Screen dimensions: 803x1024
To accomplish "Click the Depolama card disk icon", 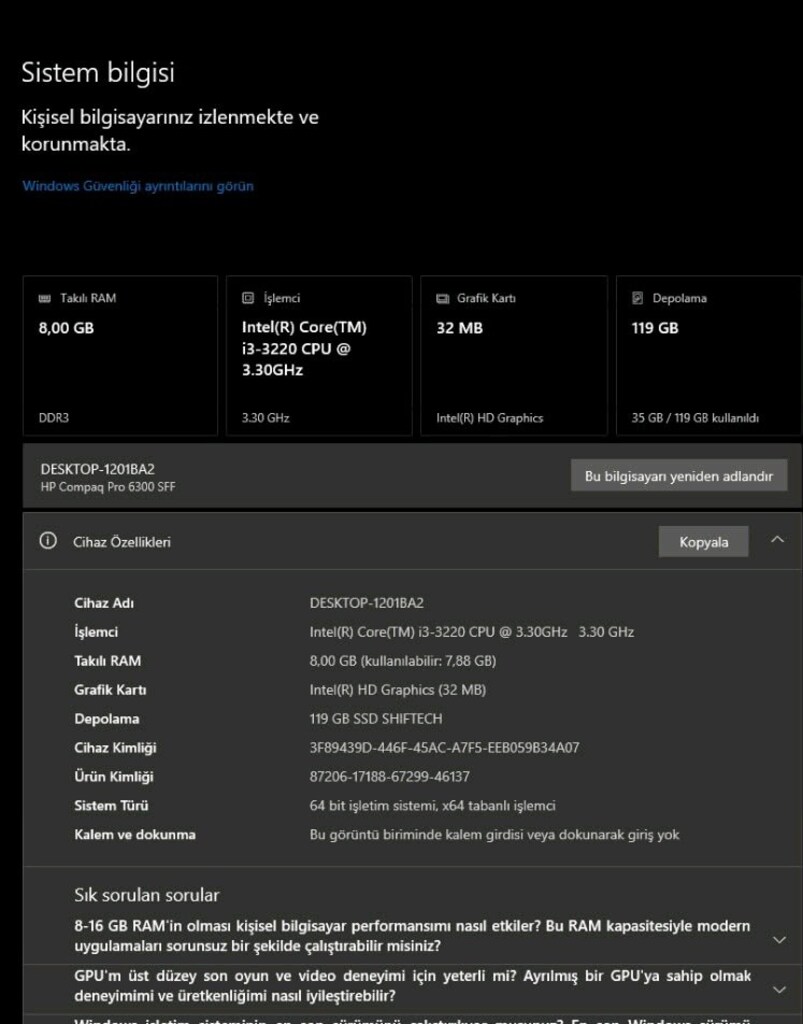I will coord(638,298).
